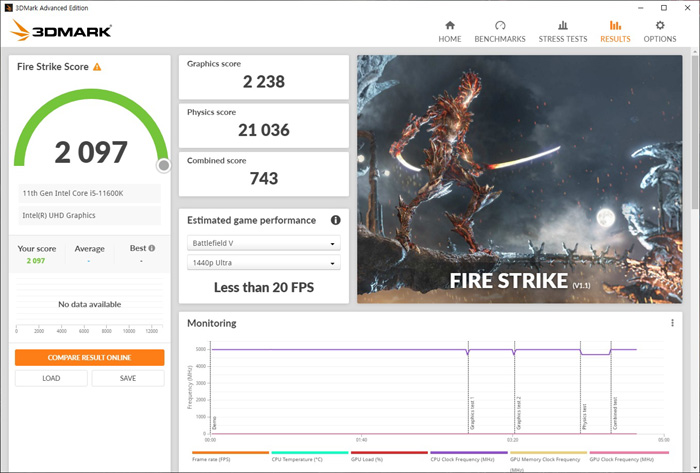Screen dimensions: 700x473
Task: Open the Home tab icon
Action: (450, 25)
